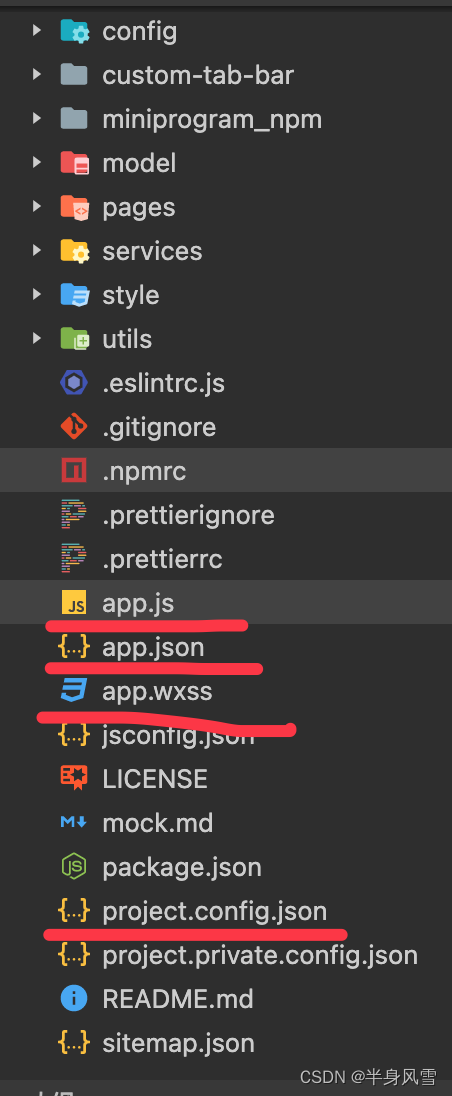Click the markdown icon next to mock.md

74,823
